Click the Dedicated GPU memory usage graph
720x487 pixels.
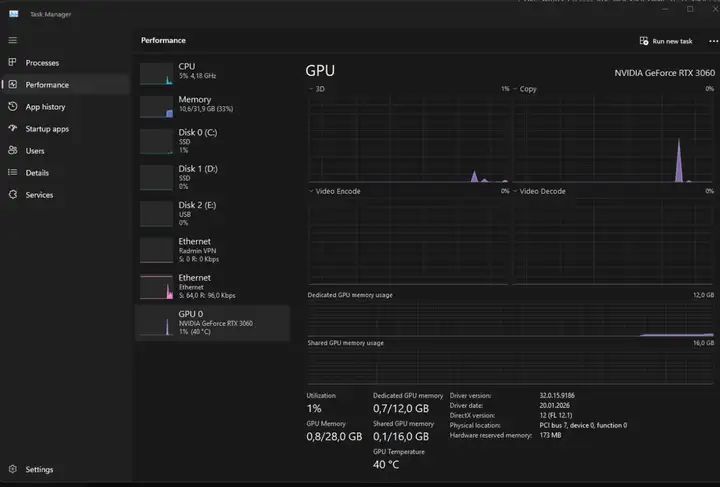511,319
